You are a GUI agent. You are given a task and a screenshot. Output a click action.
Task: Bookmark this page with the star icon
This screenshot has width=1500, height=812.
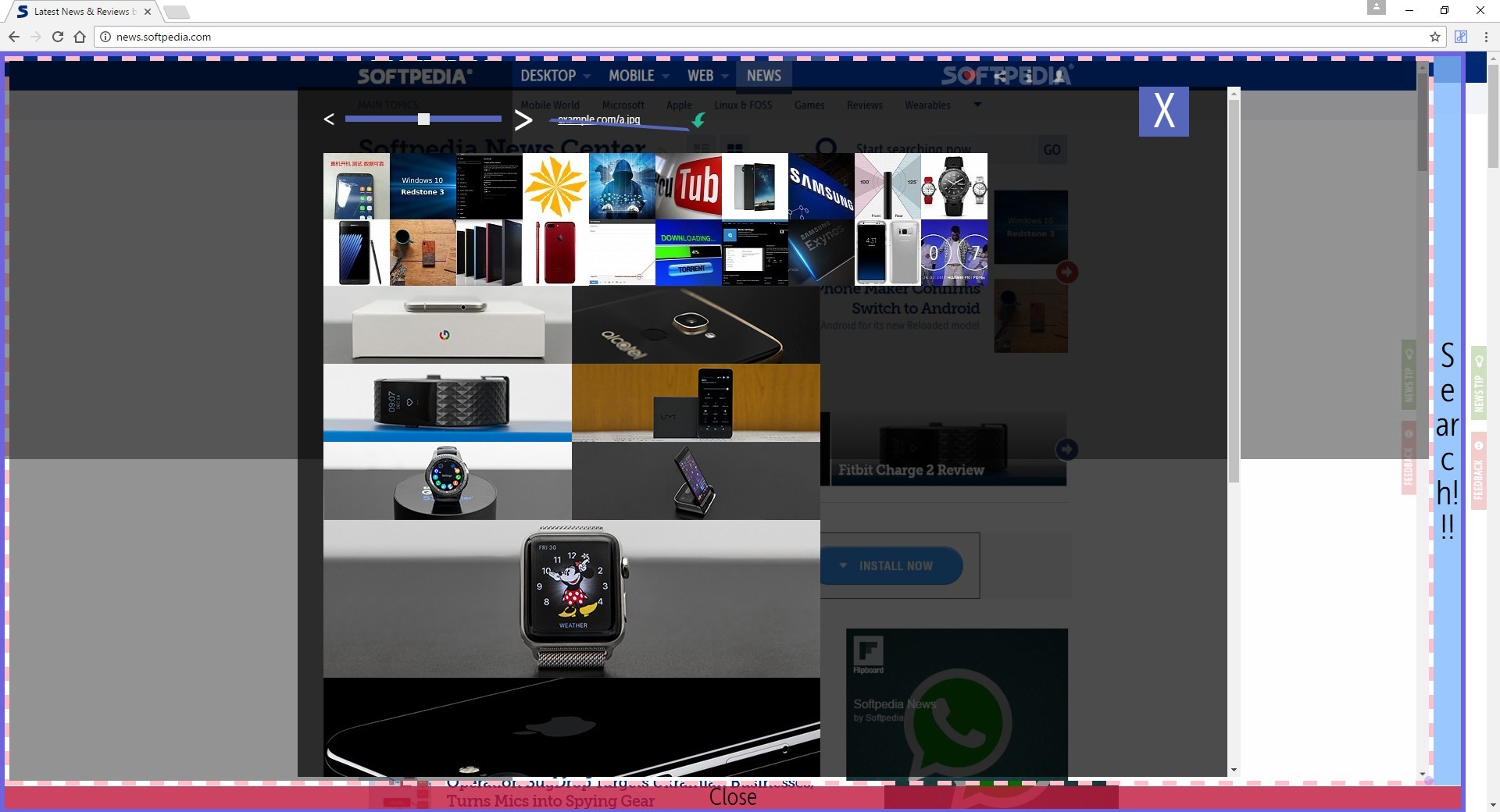pos(1435,37)
